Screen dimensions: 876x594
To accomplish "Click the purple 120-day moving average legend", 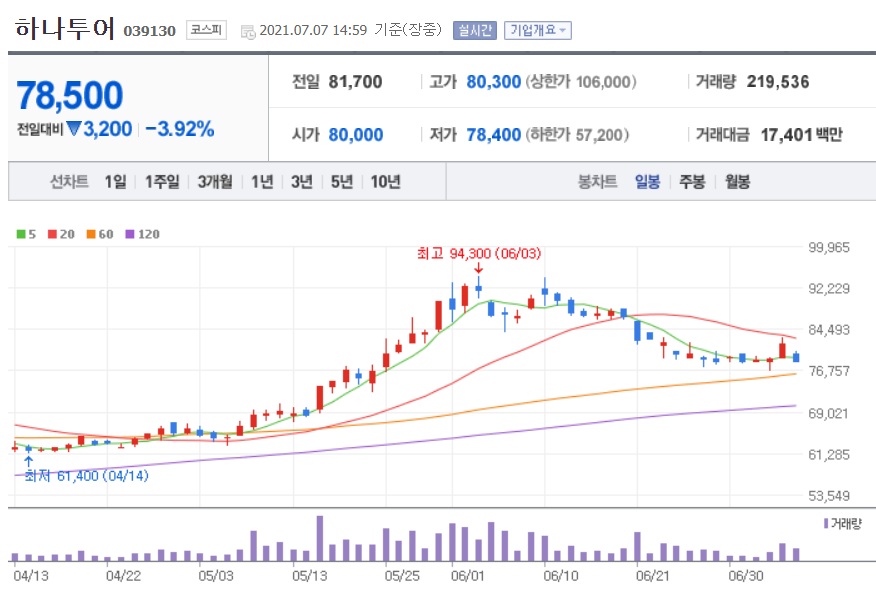I will click(x=142, y=234).
